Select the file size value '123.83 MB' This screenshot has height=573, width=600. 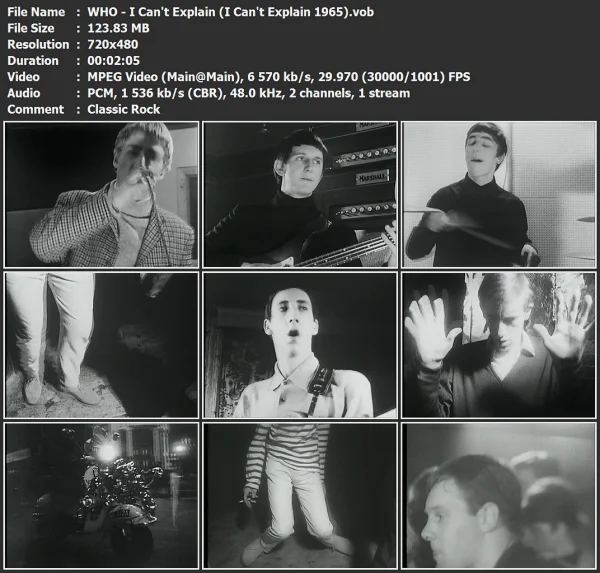pos(118,28)
